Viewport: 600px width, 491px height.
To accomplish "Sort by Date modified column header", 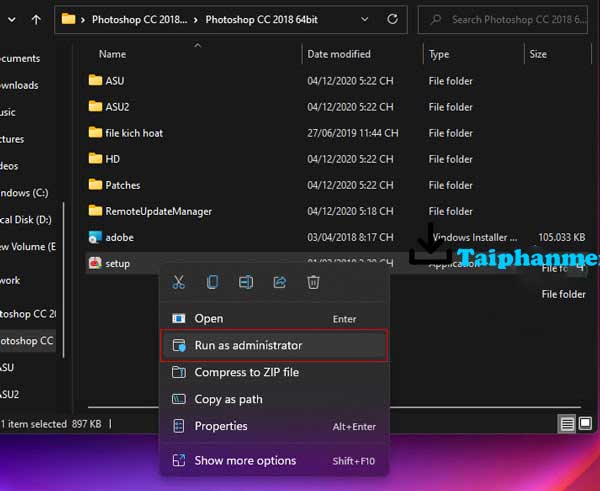I will (x=339, y=54).
